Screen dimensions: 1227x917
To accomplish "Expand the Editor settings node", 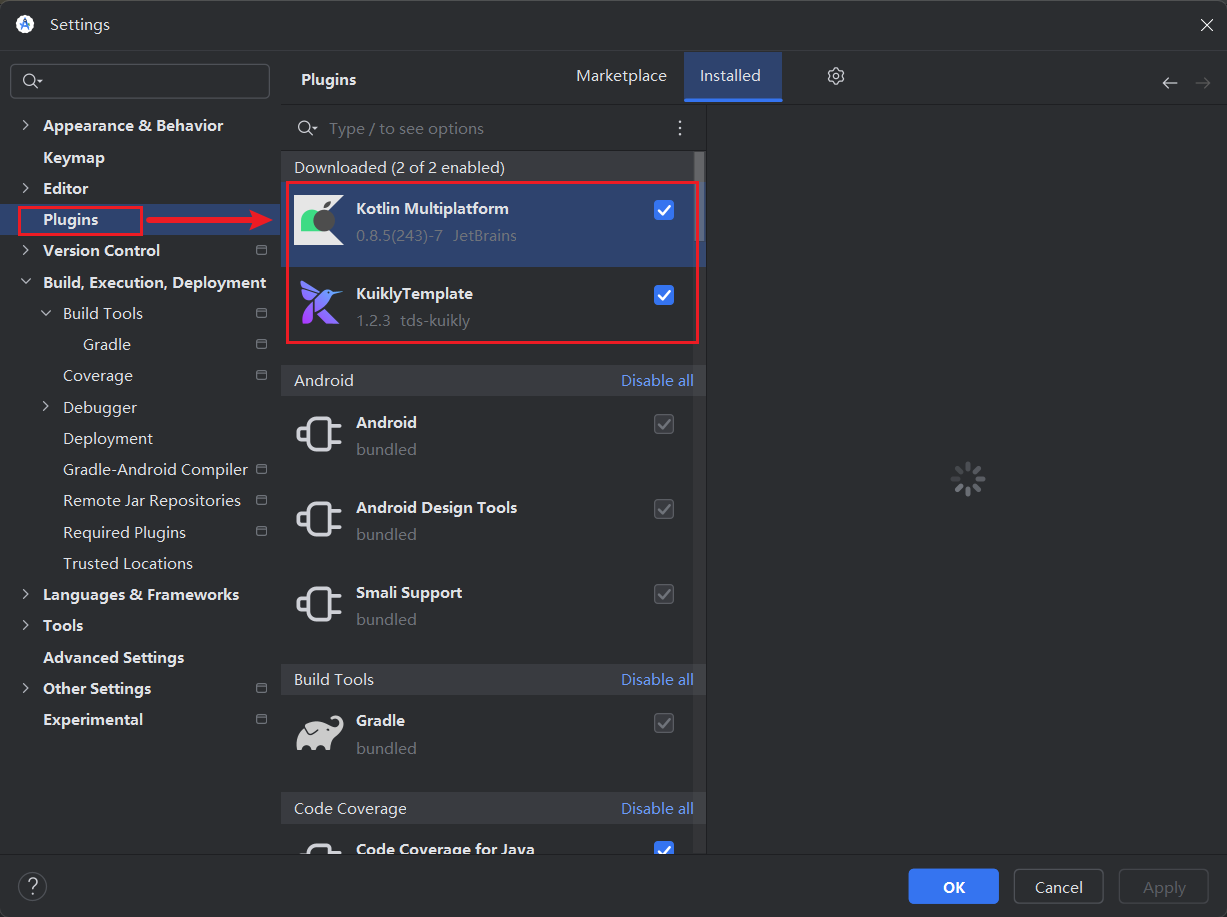I will tap(26, 188).
